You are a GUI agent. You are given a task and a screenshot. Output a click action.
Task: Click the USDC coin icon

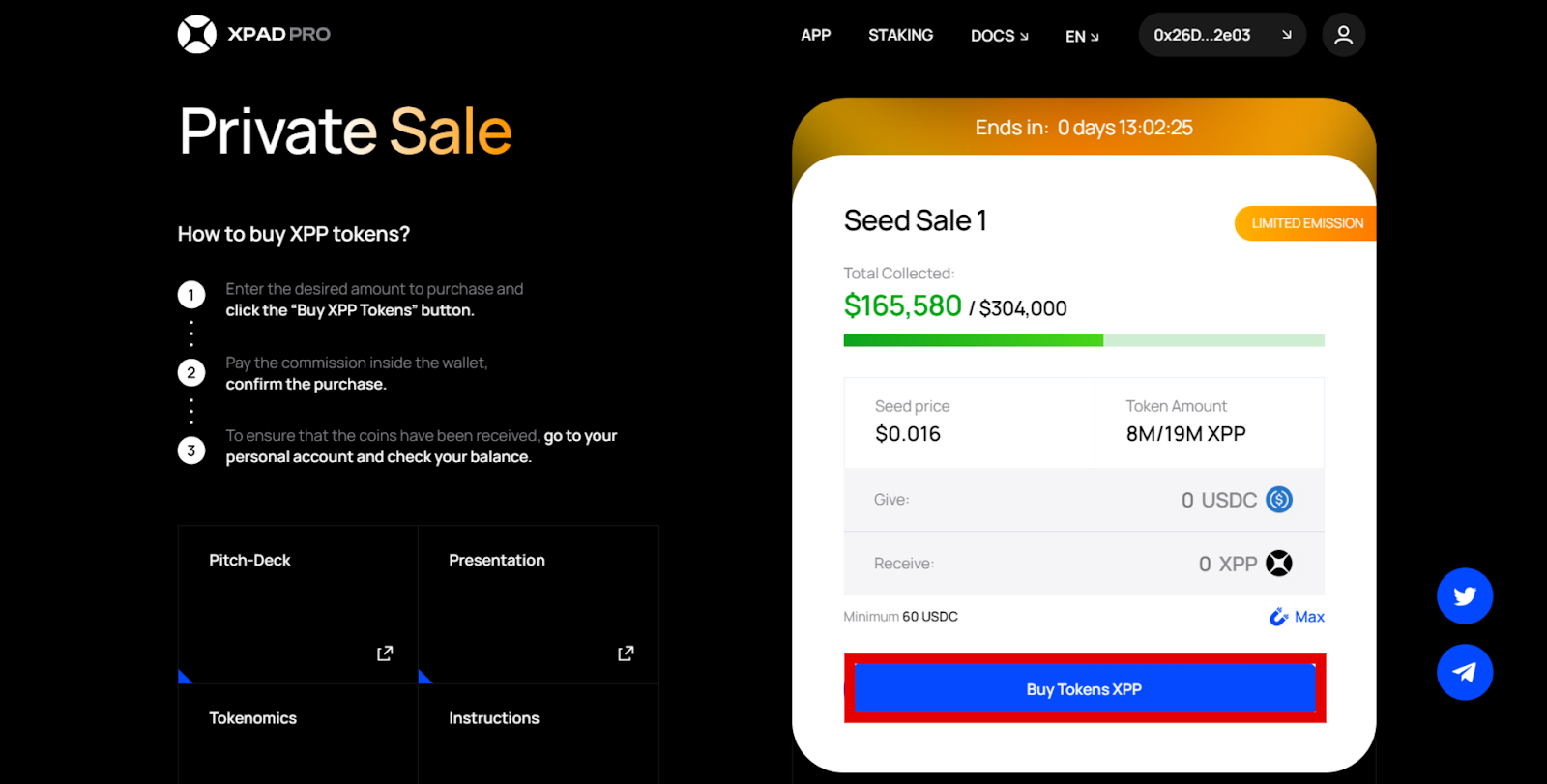point(1279,500)
